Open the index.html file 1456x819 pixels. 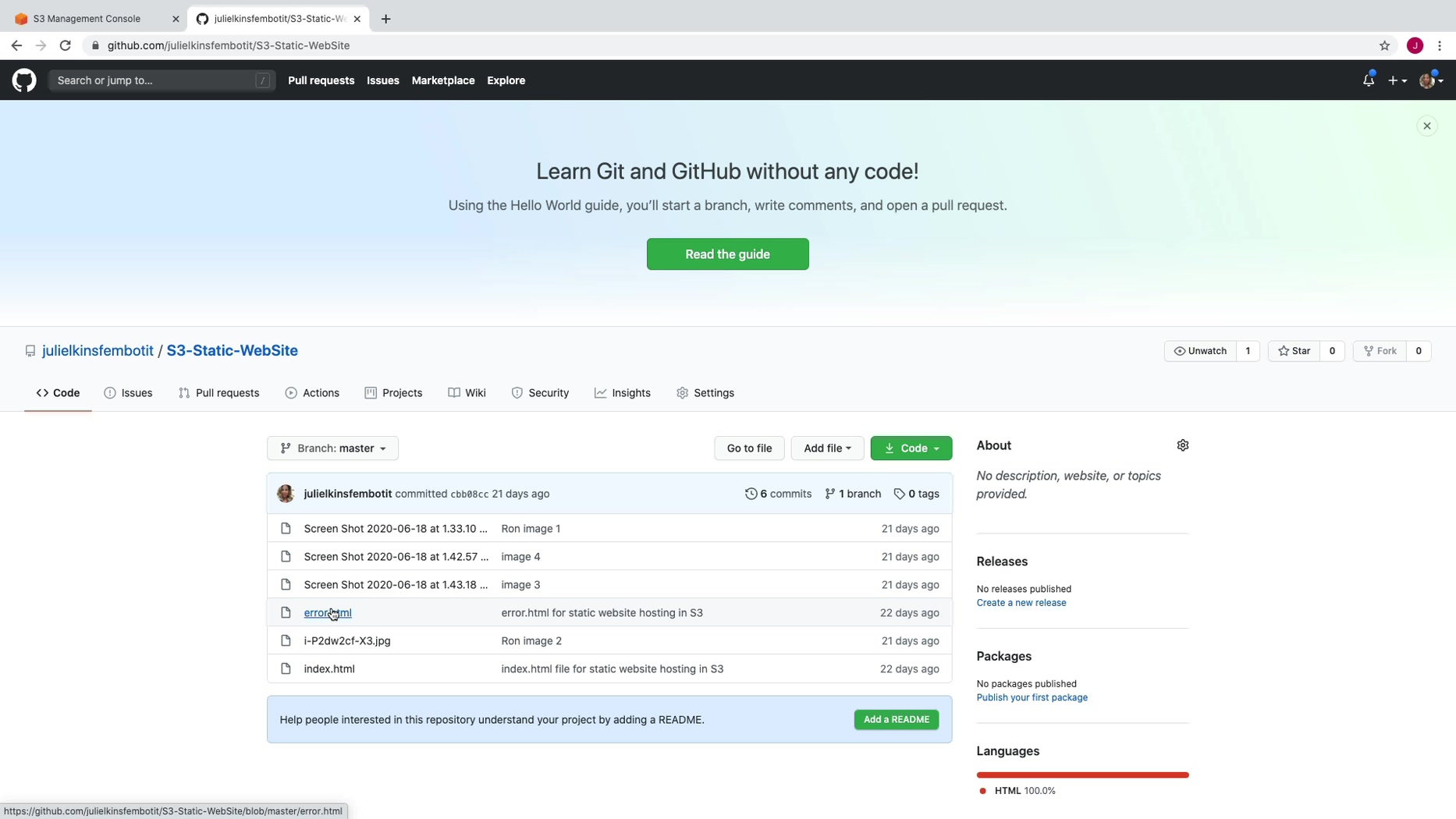(329, 669)
